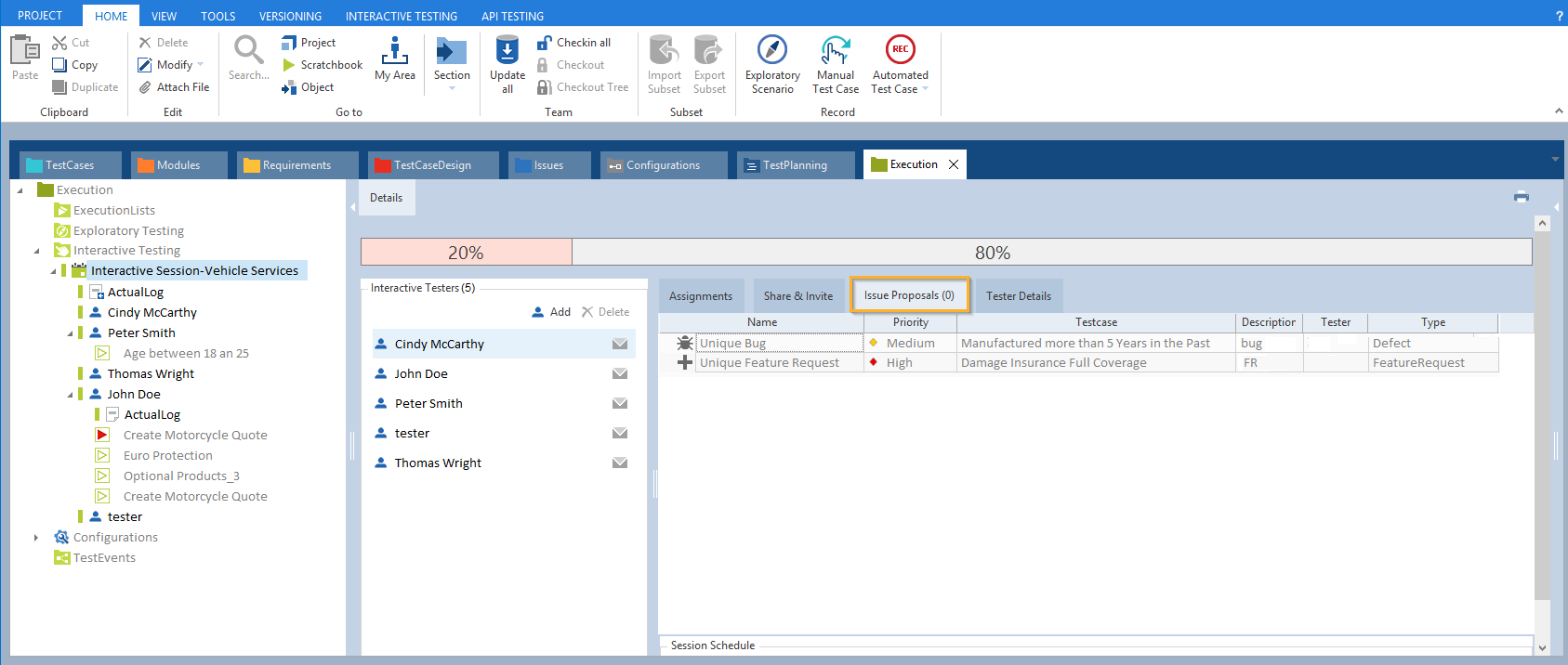Click Checkin all in the Team group
This screenshot has width=1568, height=665.
[x=583, y=43]
